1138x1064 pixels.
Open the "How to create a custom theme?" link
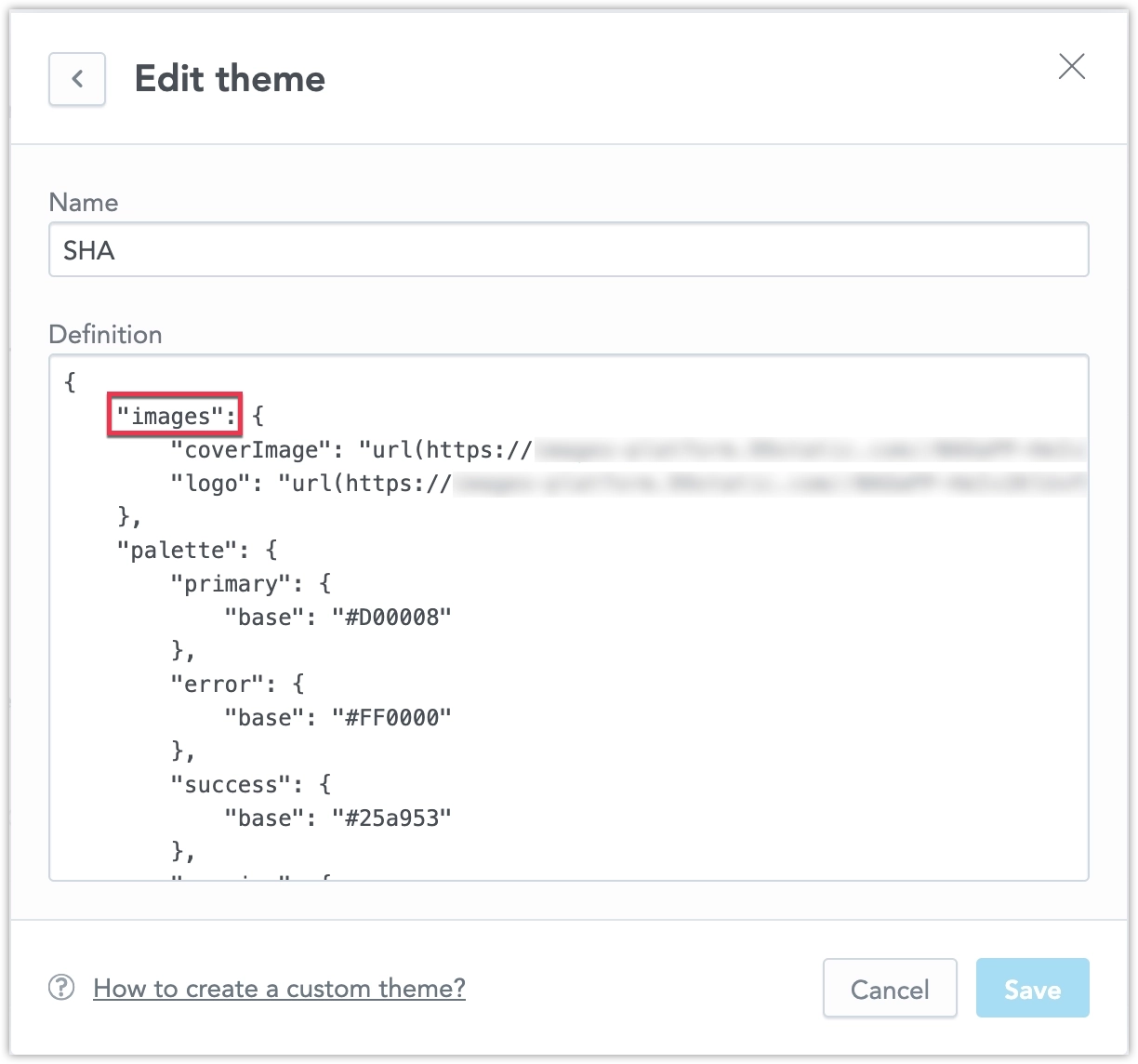[x=279, y=989]
